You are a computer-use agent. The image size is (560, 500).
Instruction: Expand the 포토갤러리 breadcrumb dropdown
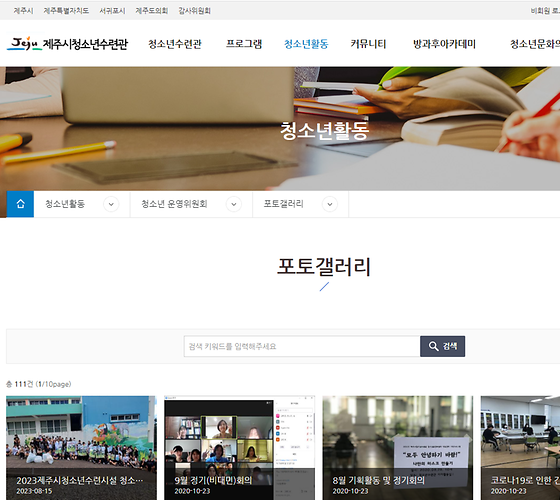click(x=330, y=204)
